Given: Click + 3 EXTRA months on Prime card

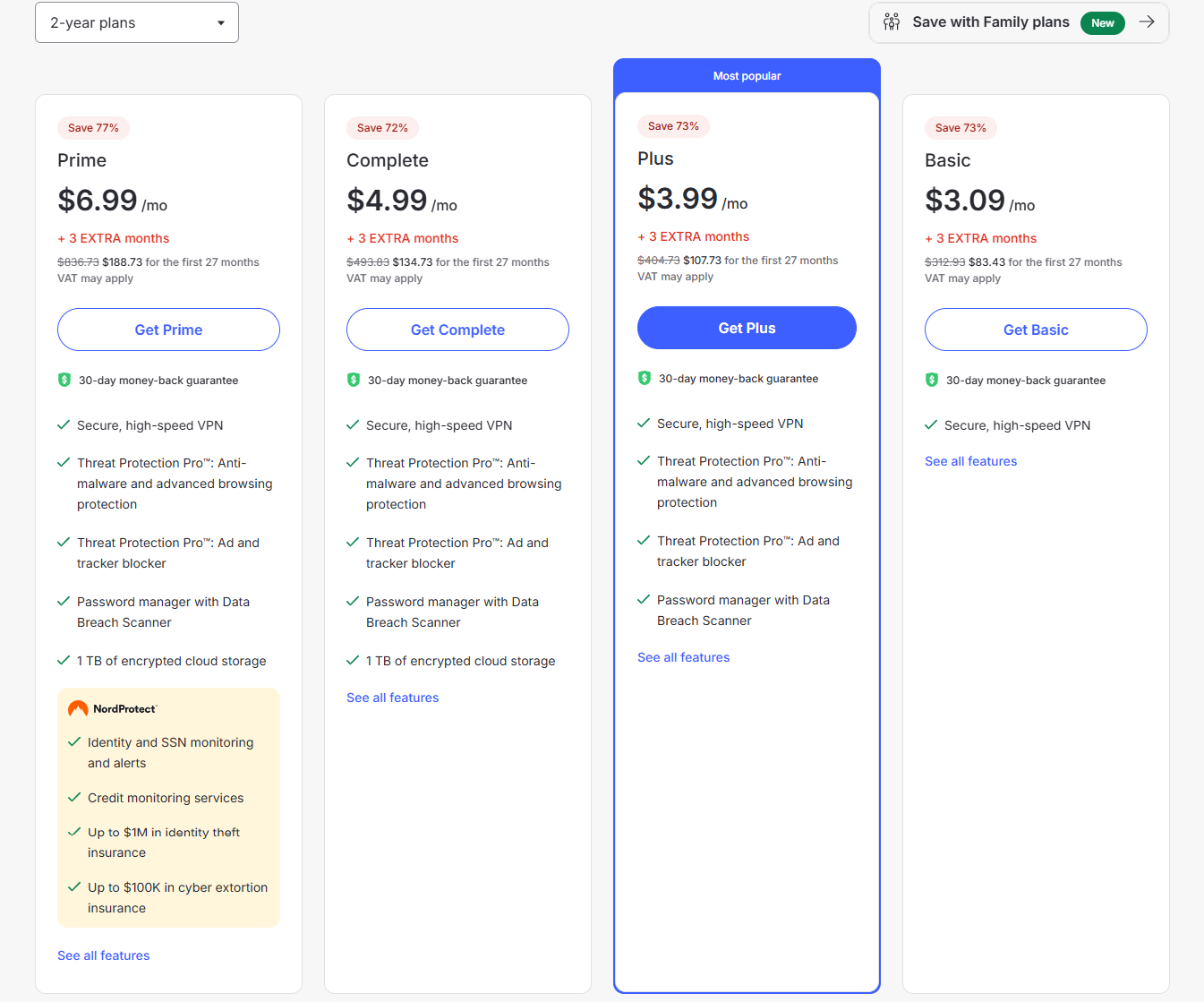Looking at the screenshot, I should tap(114, 238).
